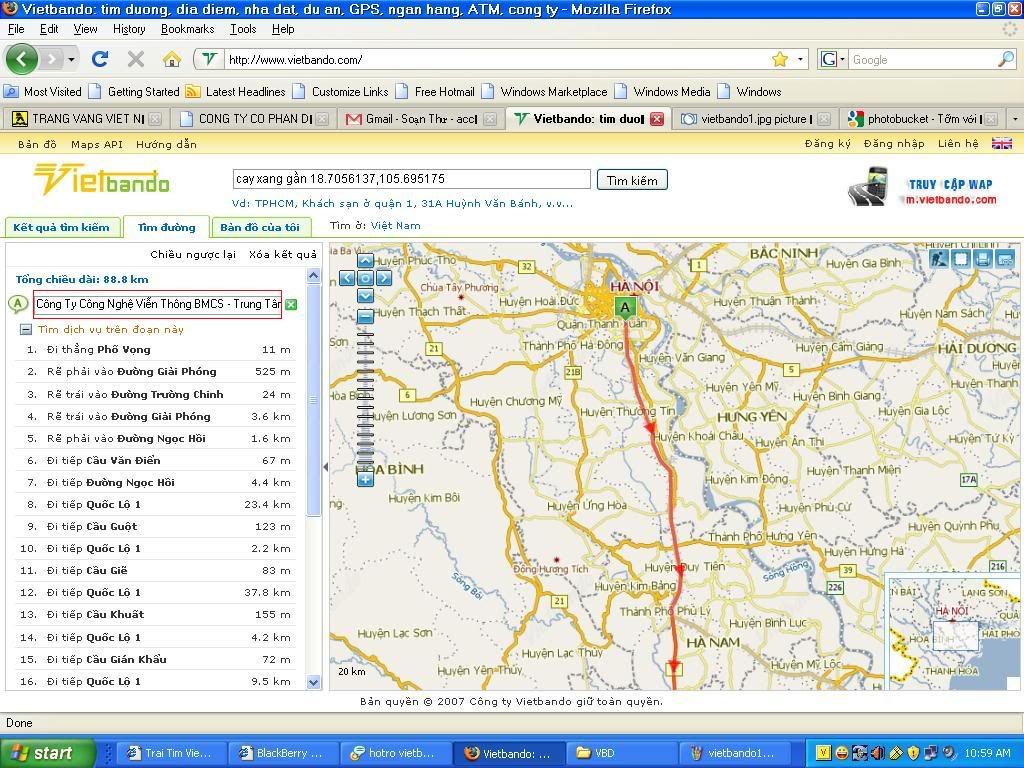Click the Firefox Stop loading button
The height and width of the screenshot is (768, 1024).
(136, 59)
